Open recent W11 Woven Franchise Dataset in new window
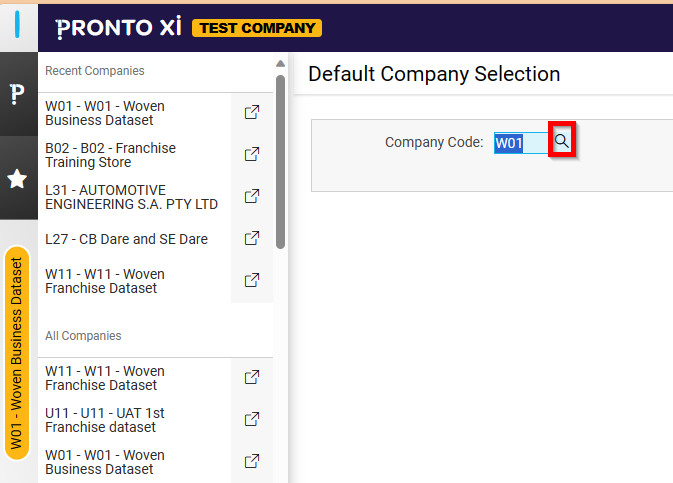673x483 pixels. [x=252, y=281]
